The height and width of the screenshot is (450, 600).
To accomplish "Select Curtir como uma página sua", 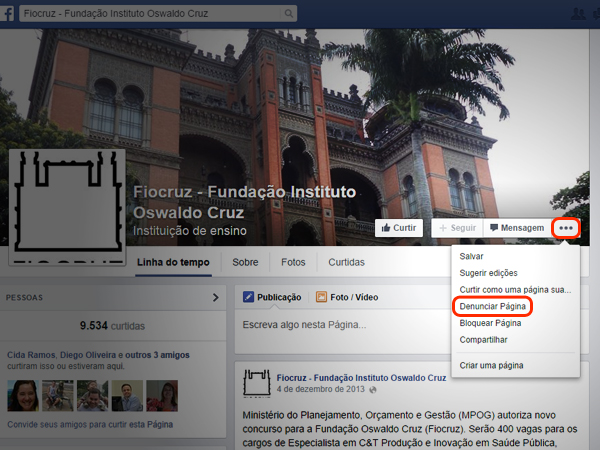I will [515, 290].
